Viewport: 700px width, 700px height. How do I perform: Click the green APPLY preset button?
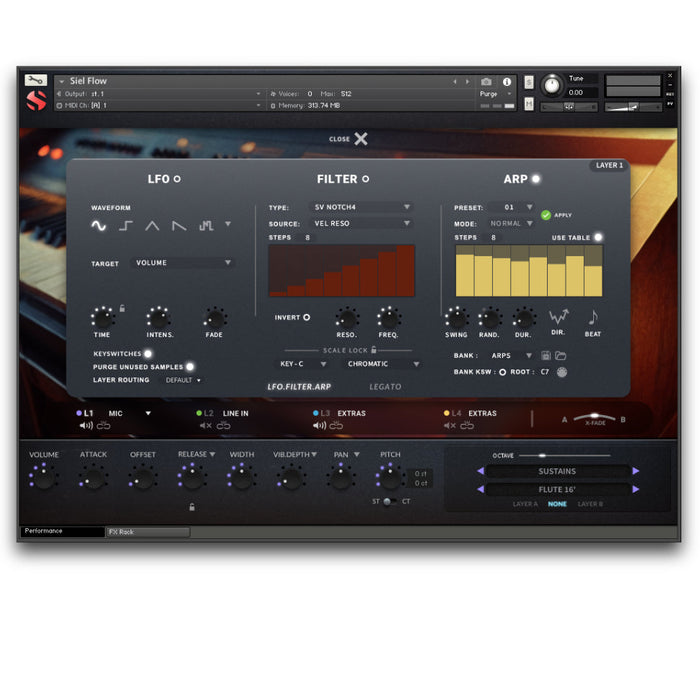click(546, 214)
